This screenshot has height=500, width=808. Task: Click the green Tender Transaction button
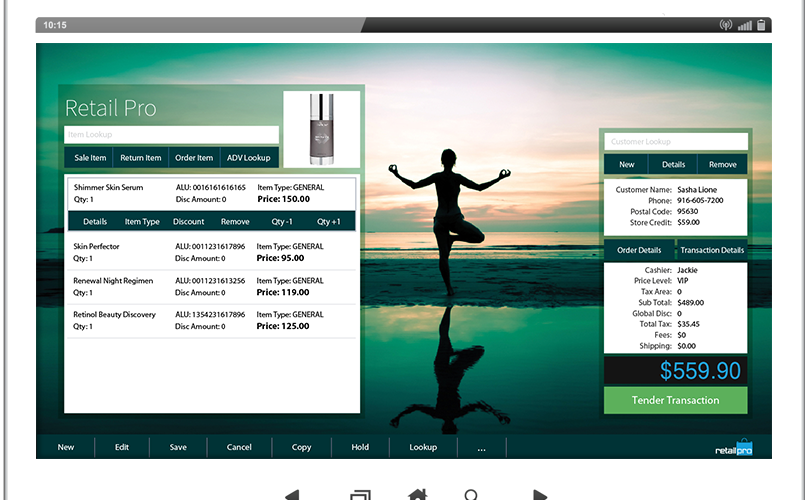676,400
